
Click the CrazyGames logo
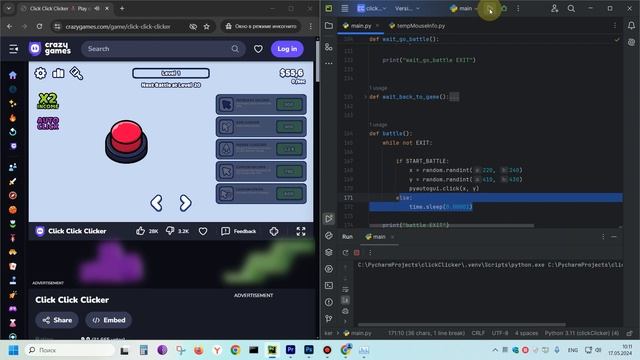(x=50, y=49)
